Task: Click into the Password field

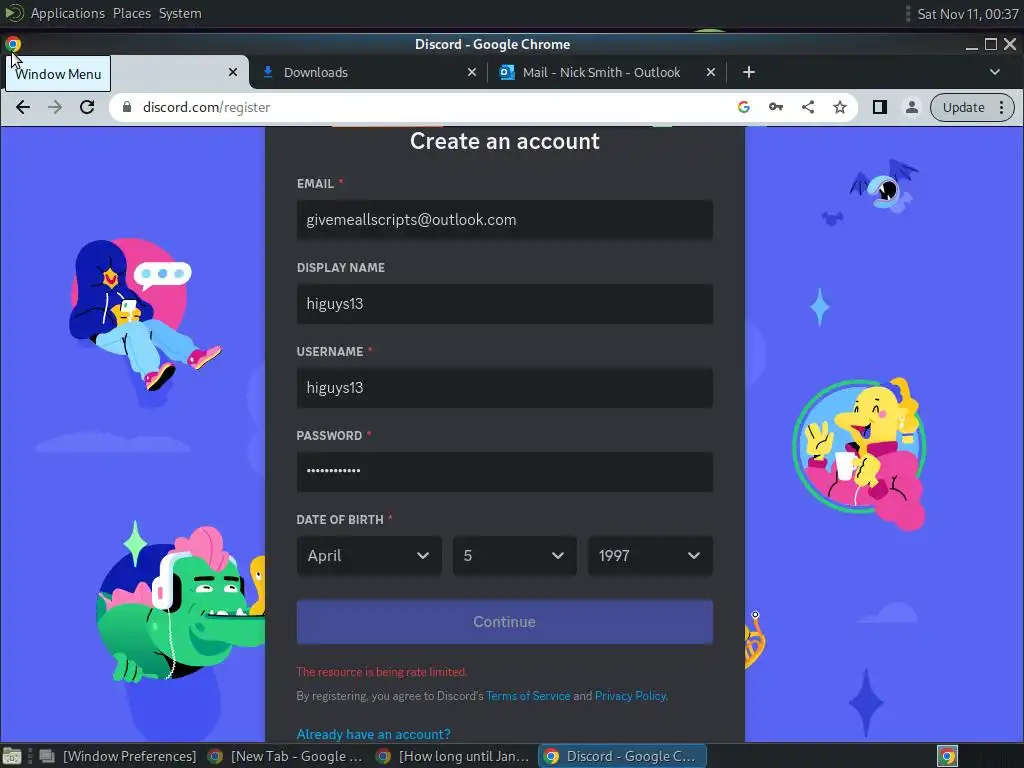Action: click(x=505, y=472)
